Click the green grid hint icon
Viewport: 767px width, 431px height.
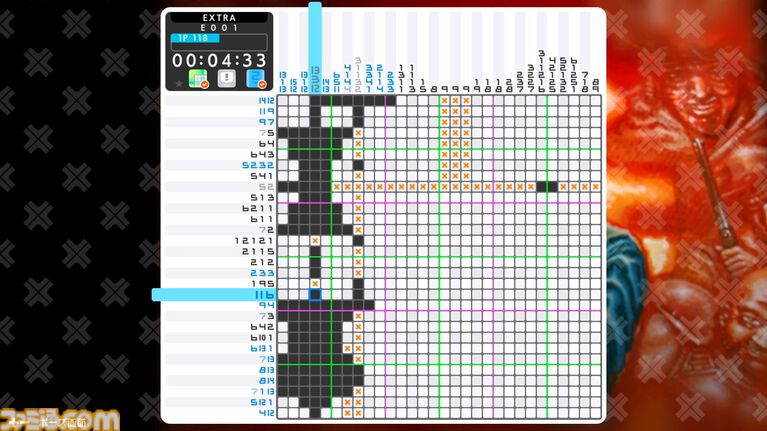pos(198,80)
